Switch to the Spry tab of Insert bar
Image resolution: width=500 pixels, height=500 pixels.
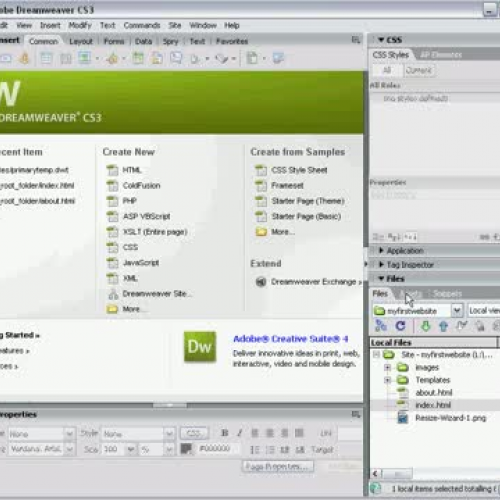171,41
